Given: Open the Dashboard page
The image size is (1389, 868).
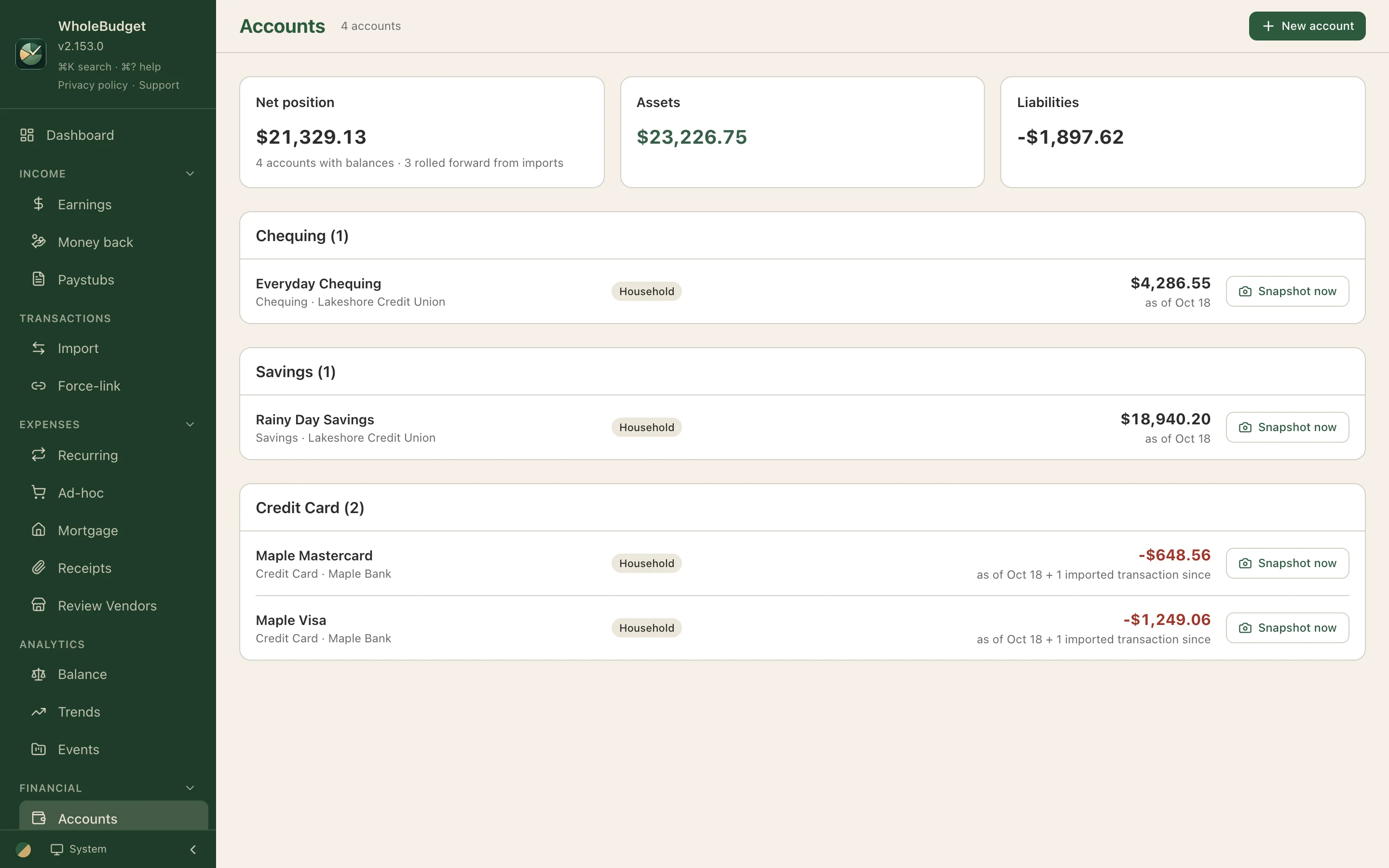Looking at the screenshot, I should click(108, 135).
